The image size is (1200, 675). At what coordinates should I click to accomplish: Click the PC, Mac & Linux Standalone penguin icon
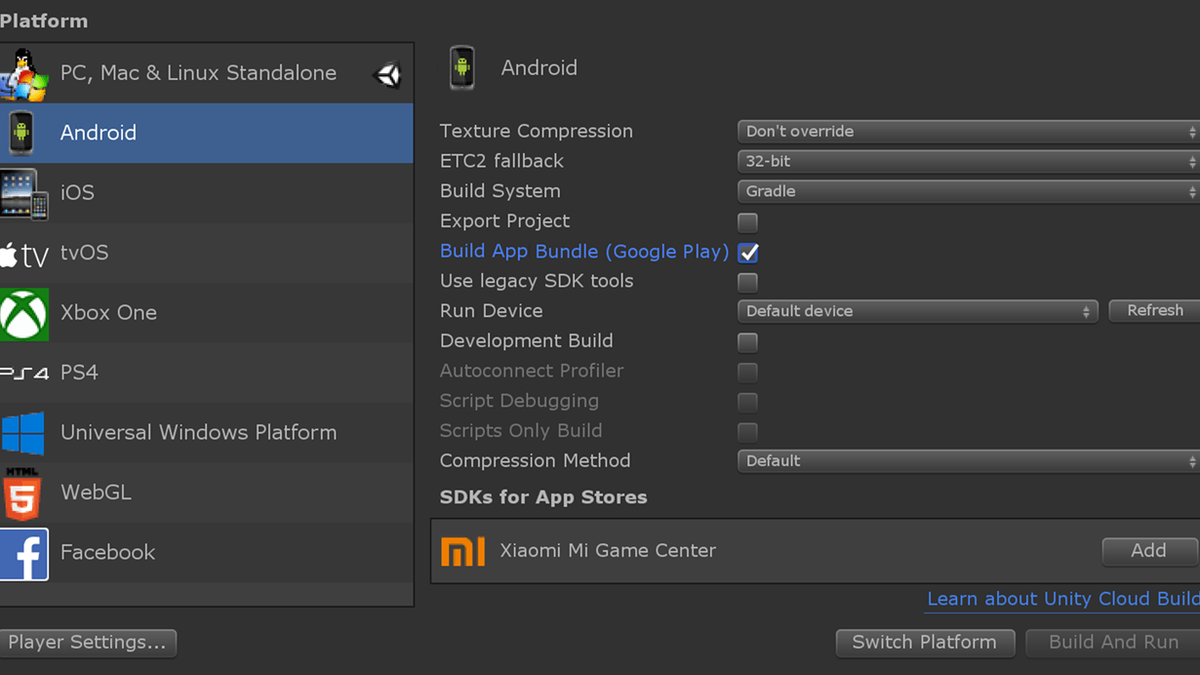[24, 74]
